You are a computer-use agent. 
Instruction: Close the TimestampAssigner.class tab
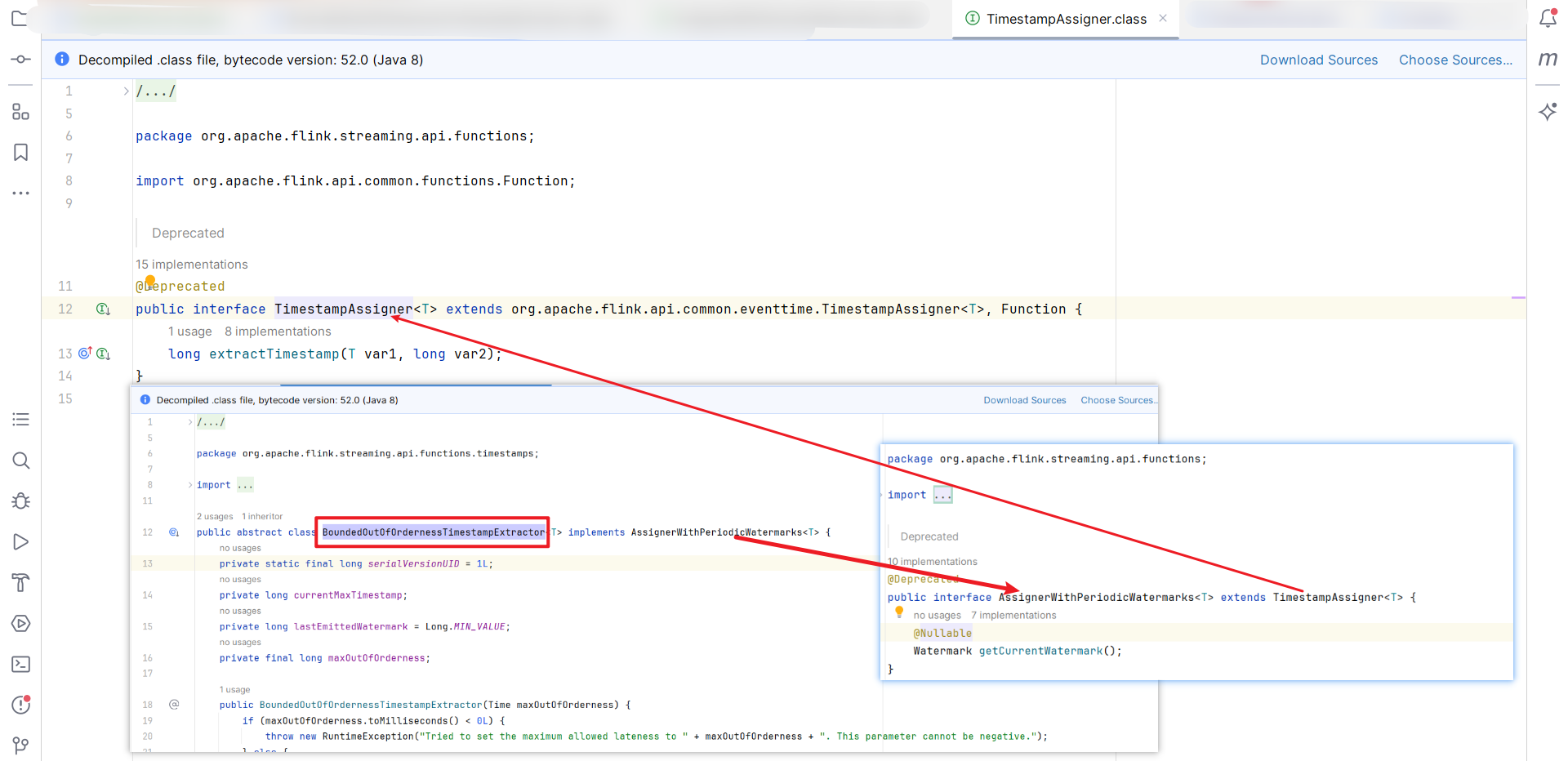coord(1163,18)
